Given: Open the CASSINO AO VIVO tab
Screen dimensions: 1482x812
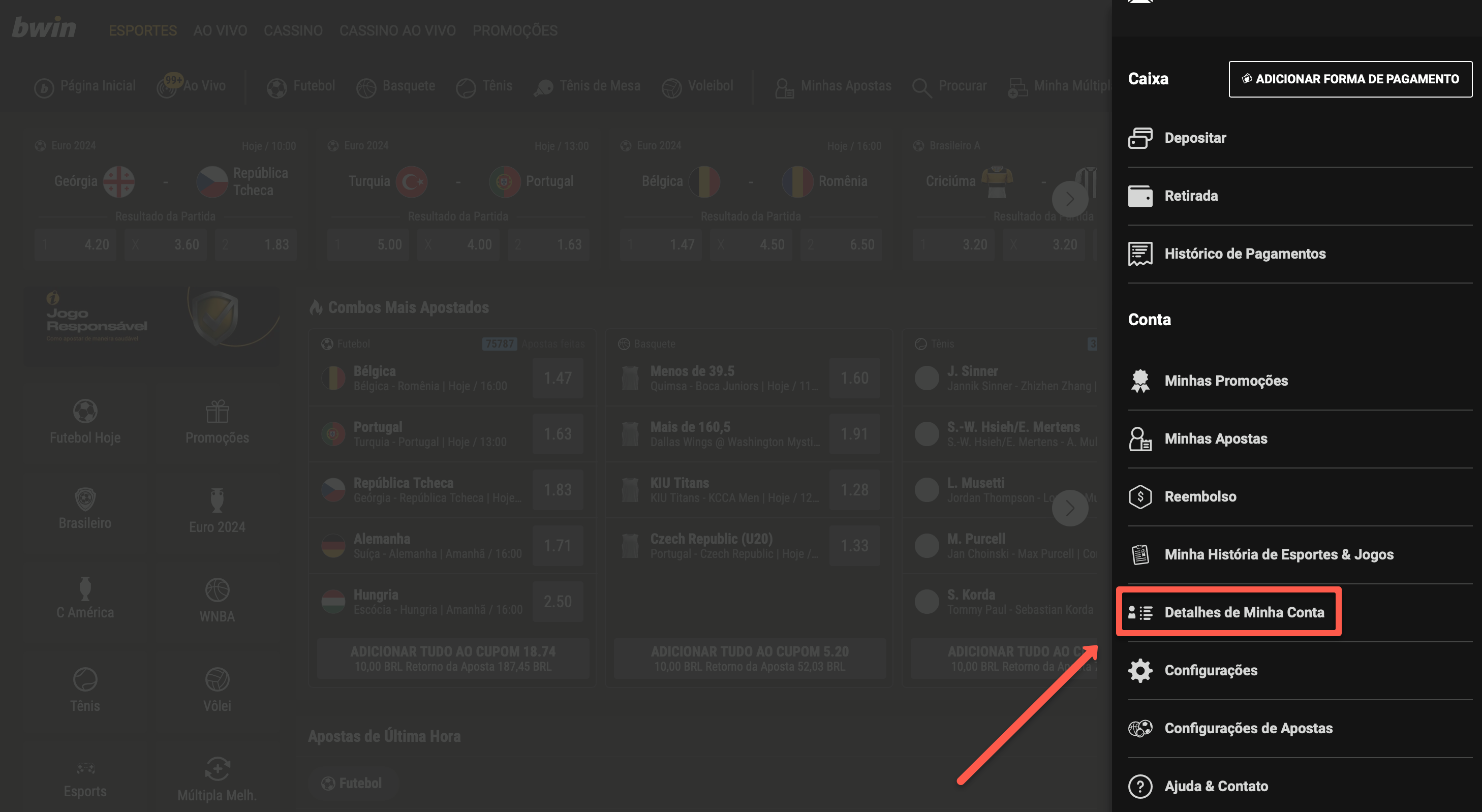Looking at the screenshot, I should pos(397,30).
